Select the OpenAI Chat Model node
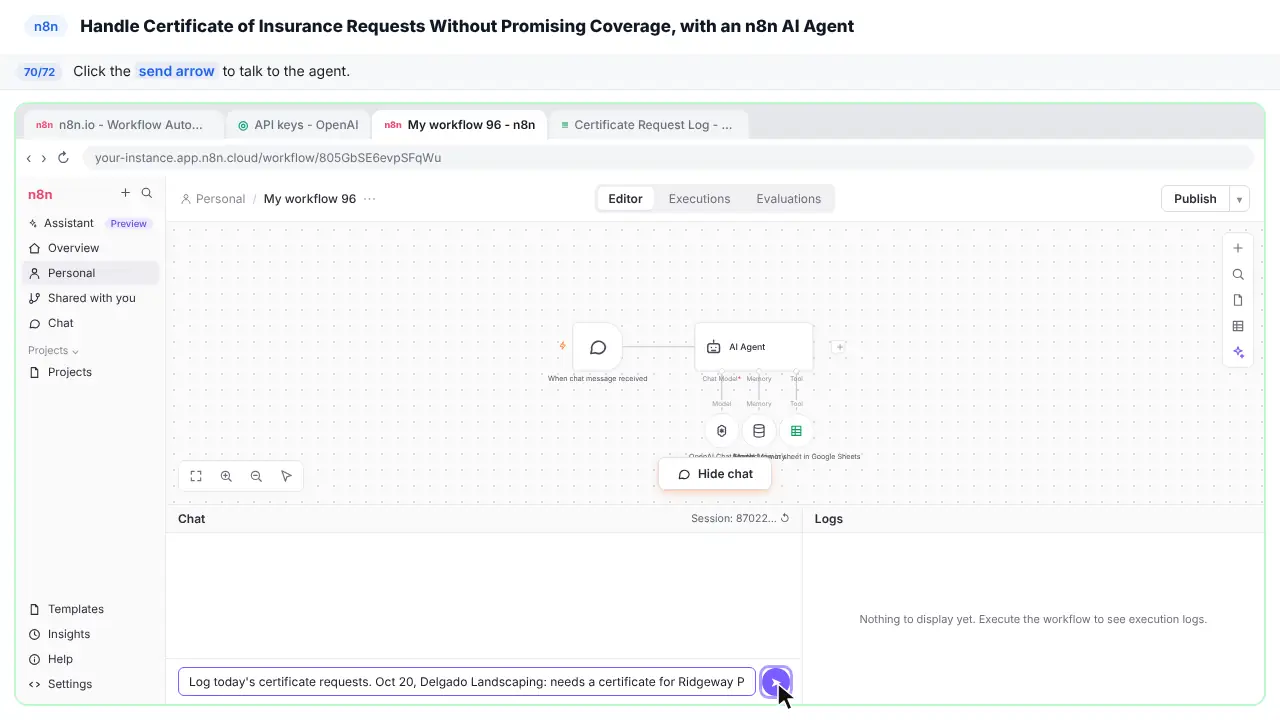Image resolution: width=1280 pixels, height=720 pixels. point(721,431)
